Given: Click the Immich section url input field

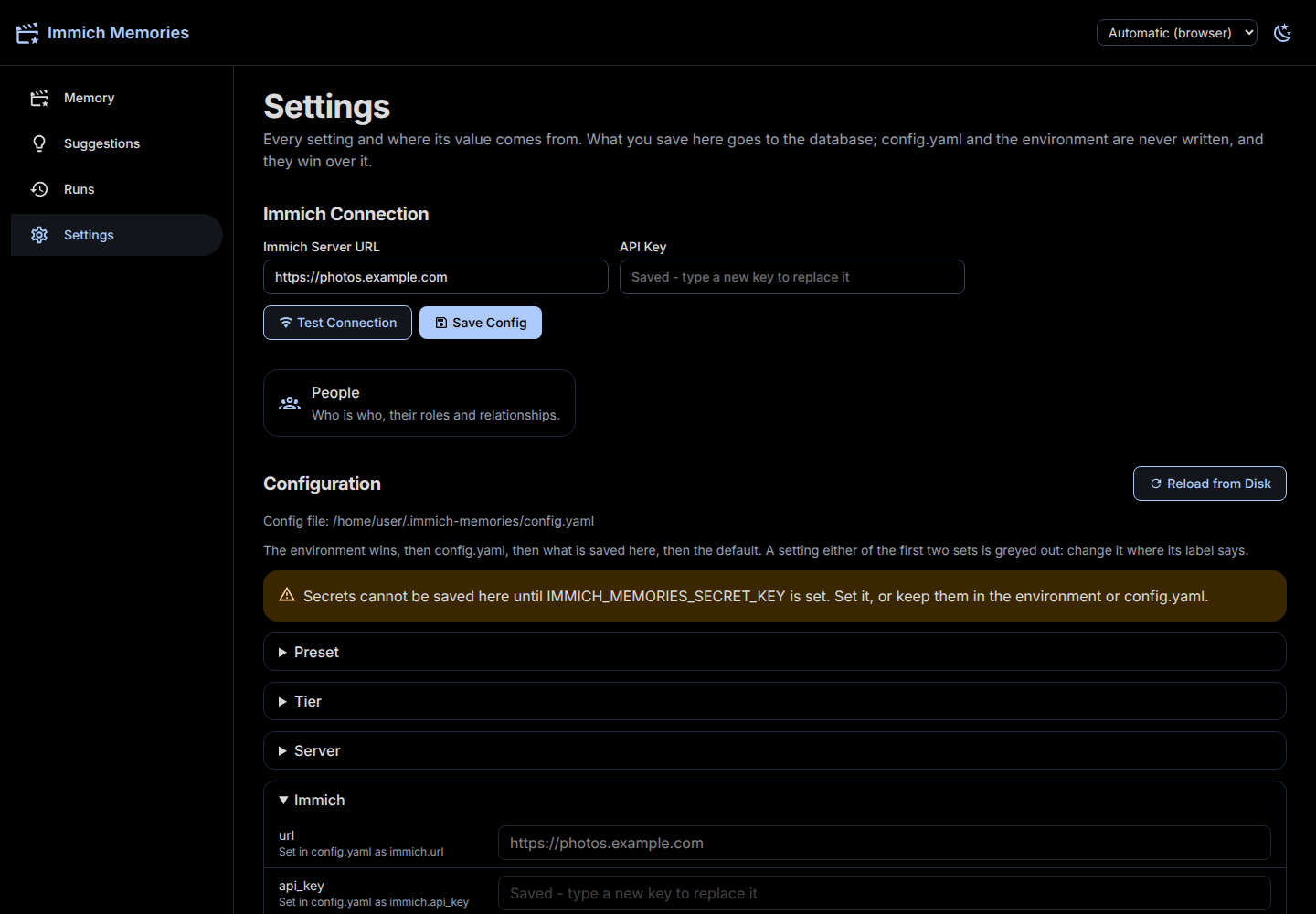Looking at the screenshot, I should pyautogui.click(x=885, y=843).
